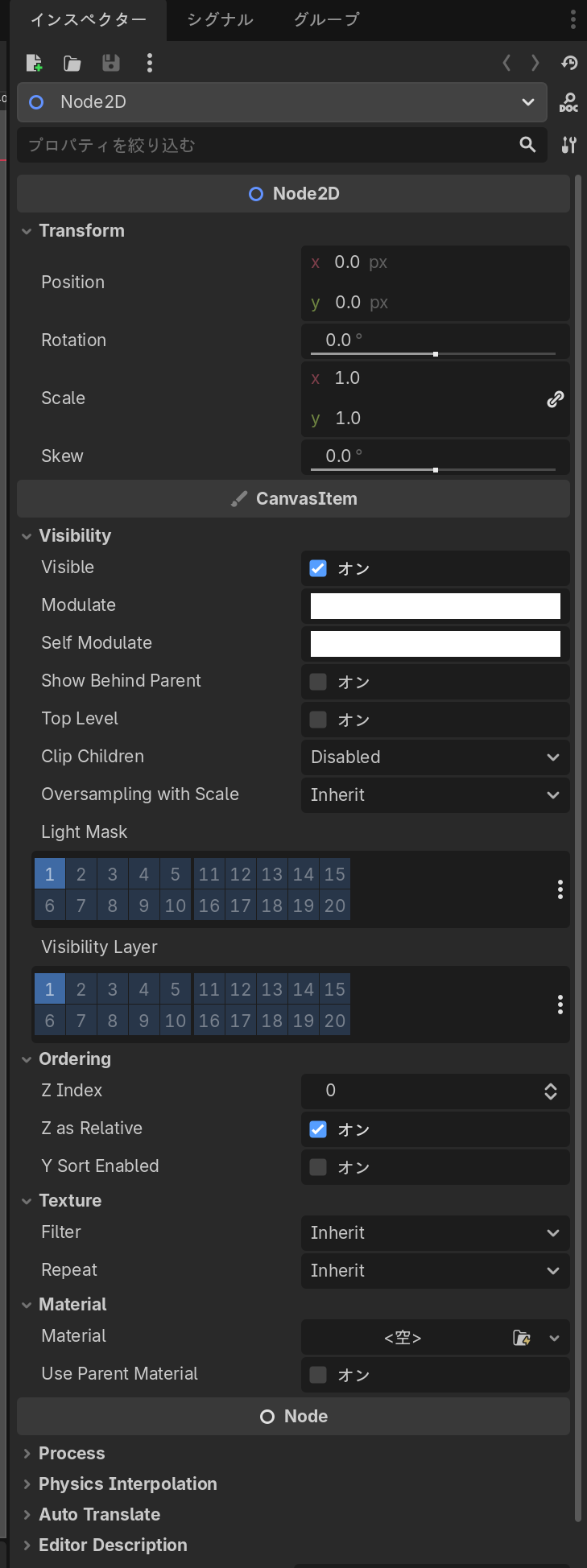Viewport: 587px width, 1568px height.
Task: Open the Clip Children dropdown
Action: tap(436, 757)
